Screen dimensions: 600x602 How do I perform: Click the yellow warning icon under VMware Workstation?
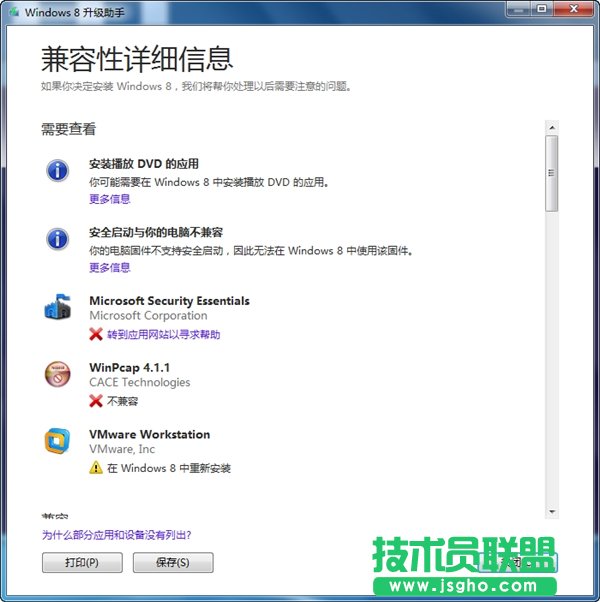pyautogui.click(x=96, y=468)
